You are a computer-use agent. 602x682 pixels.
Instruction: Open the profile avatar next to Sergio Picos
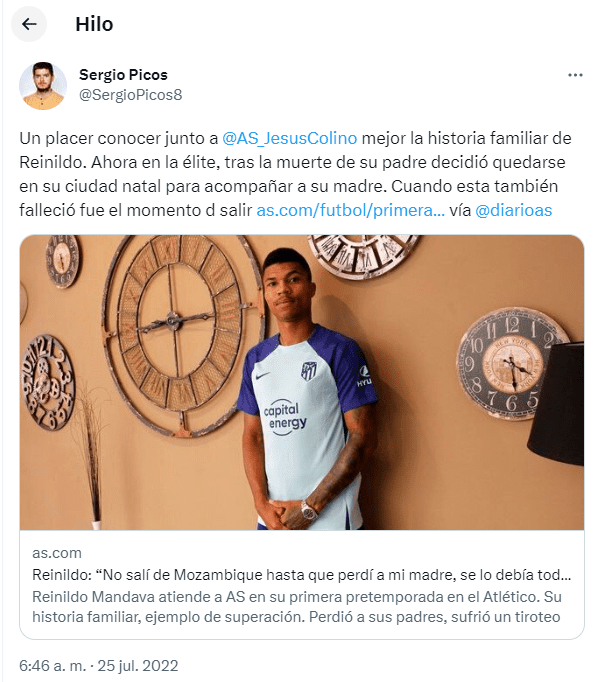click(43, 86)
